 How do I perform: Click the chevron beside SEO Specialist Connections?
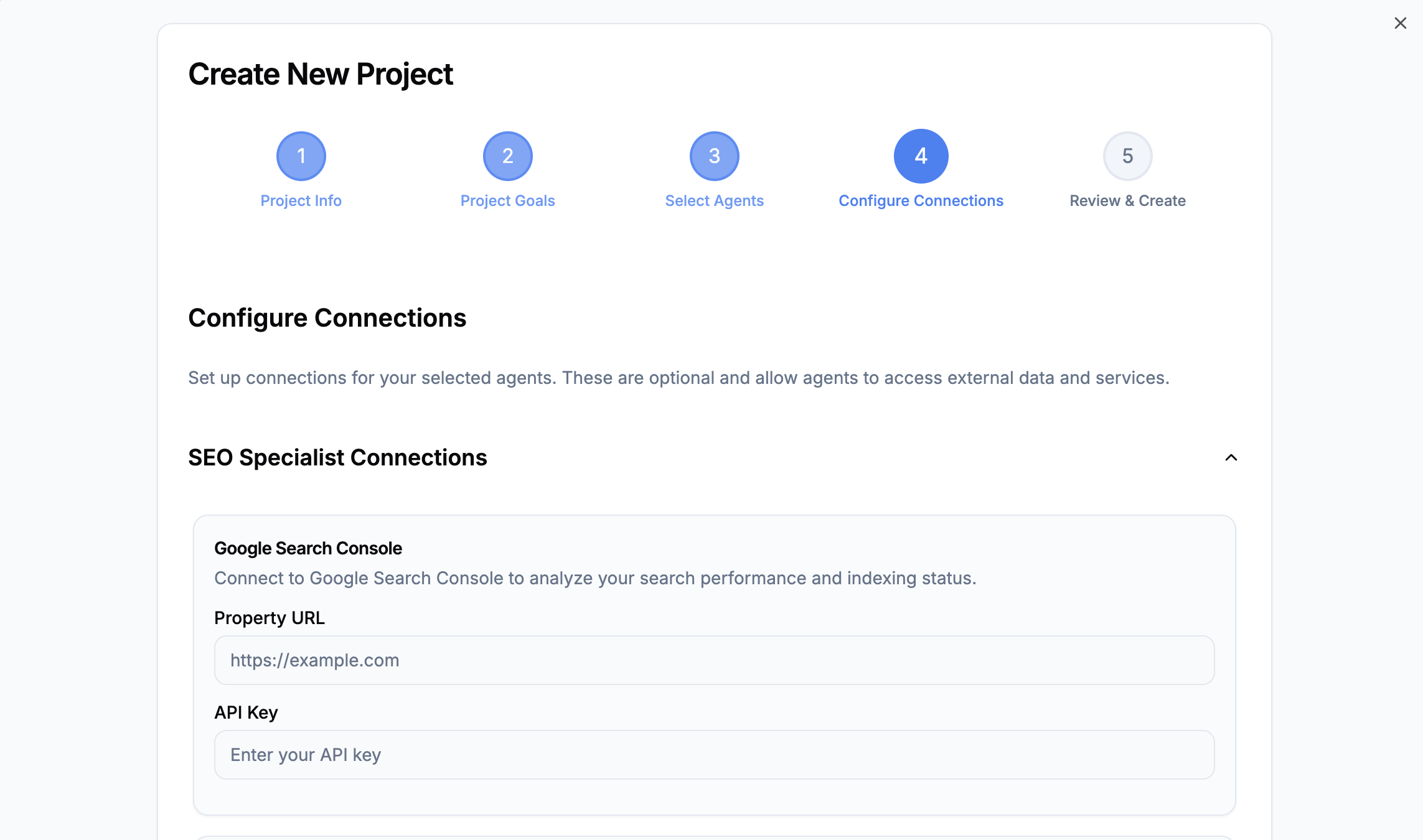(1231, 459)
